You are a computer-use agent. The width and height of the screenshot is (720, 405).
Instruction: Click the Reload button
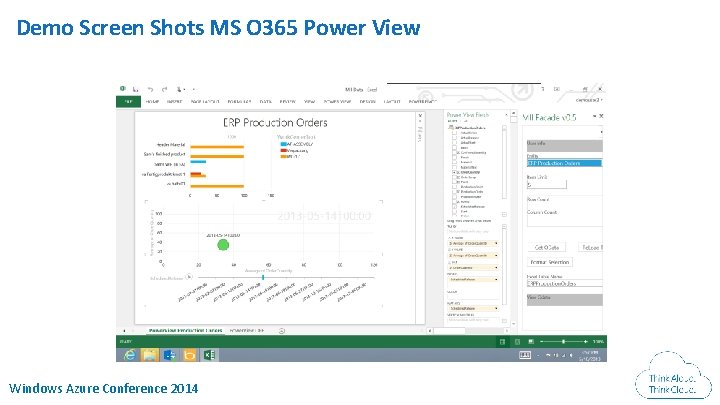point(591,248)
